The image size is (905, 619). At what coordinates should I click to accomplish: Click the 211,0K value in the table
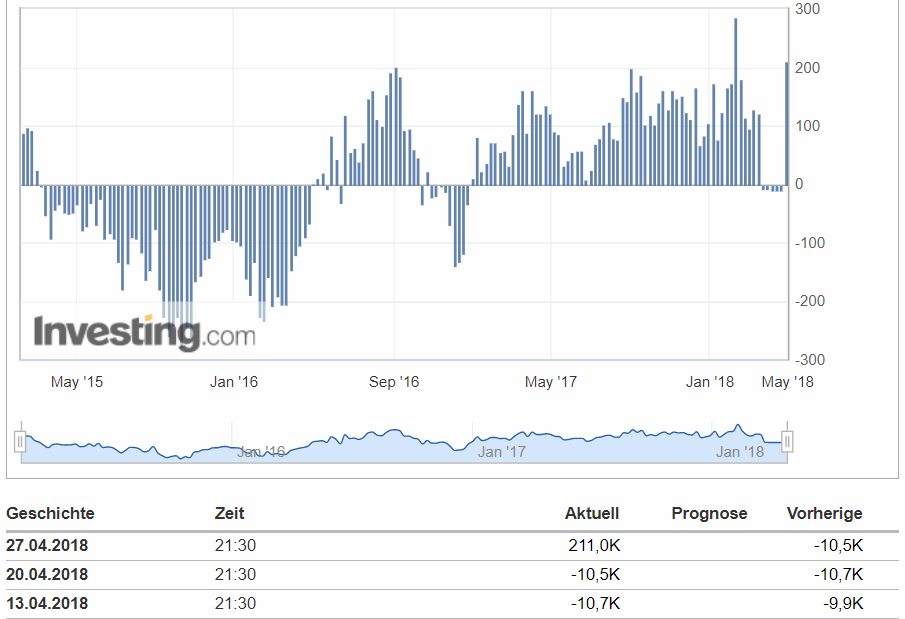[591, 545]
